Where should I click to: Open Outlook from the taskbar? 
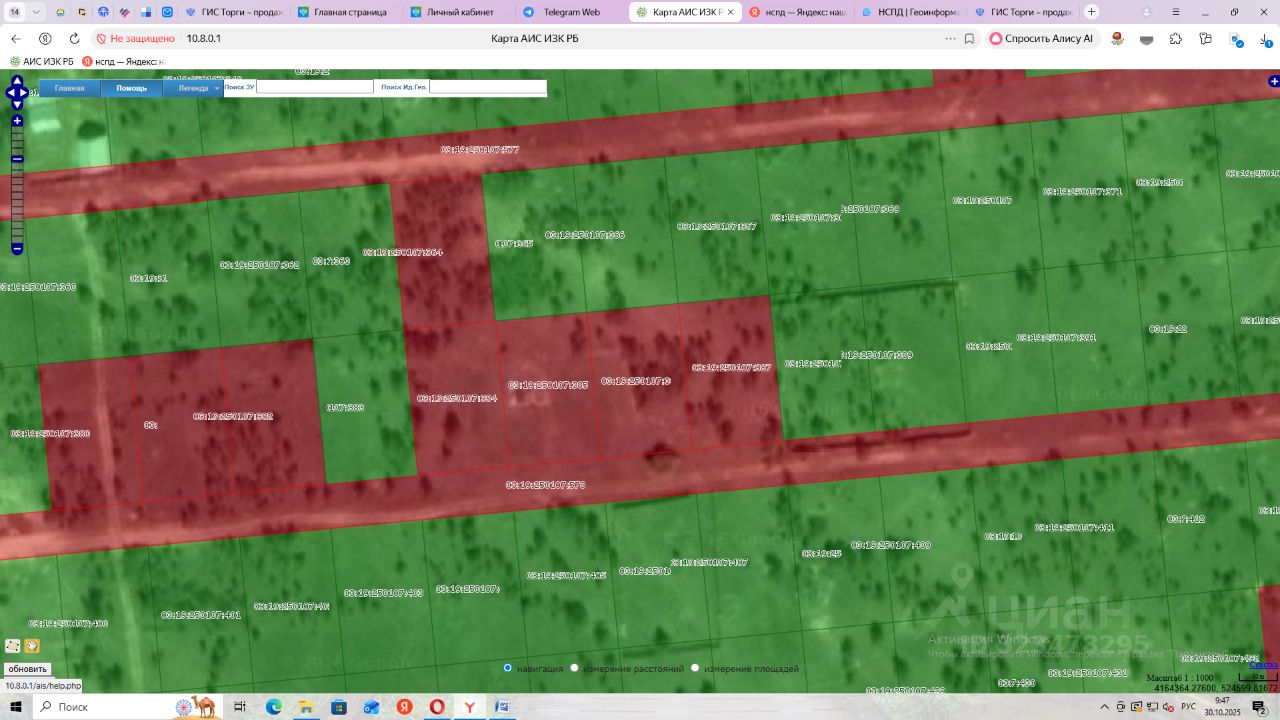point(372,707)
